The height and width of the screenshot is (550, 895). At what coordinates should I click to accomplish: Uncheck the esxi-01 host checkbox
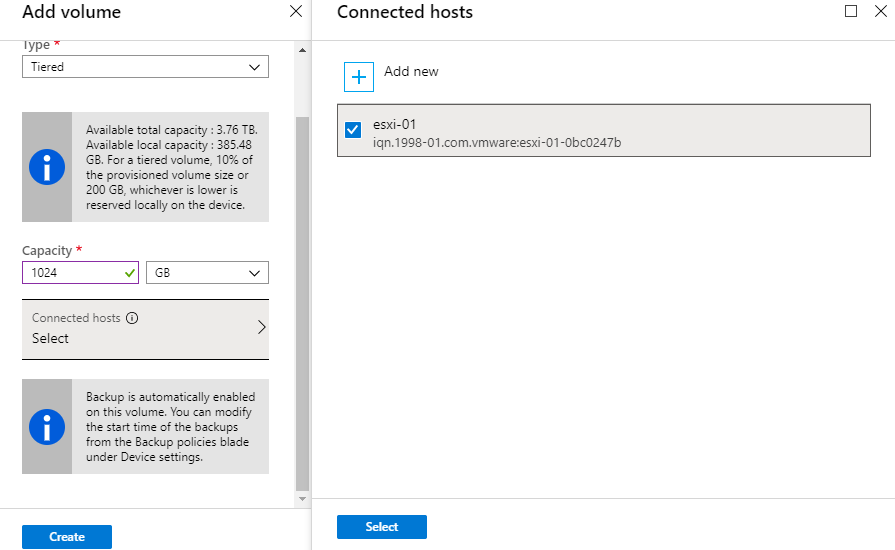(353, 130)
